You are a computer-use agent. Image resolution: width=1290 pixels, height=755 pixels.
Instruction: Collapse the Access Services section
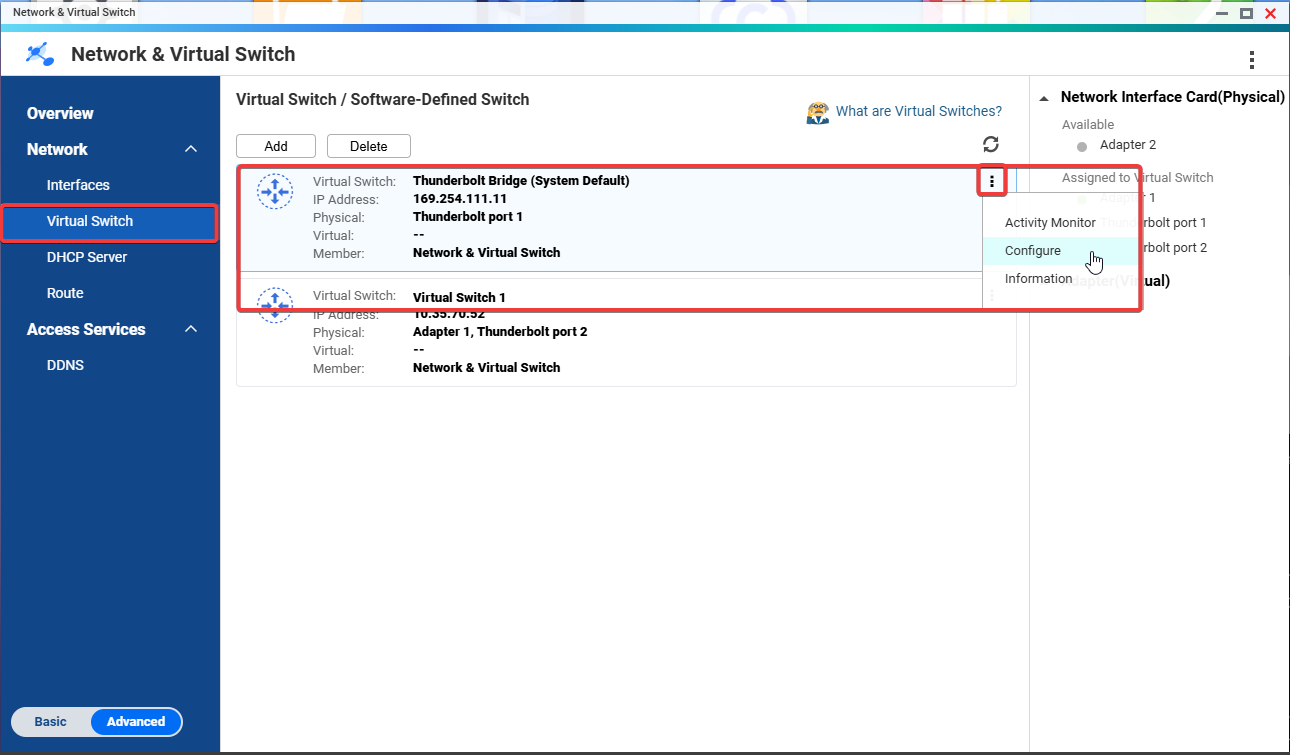tap(191, 329)
